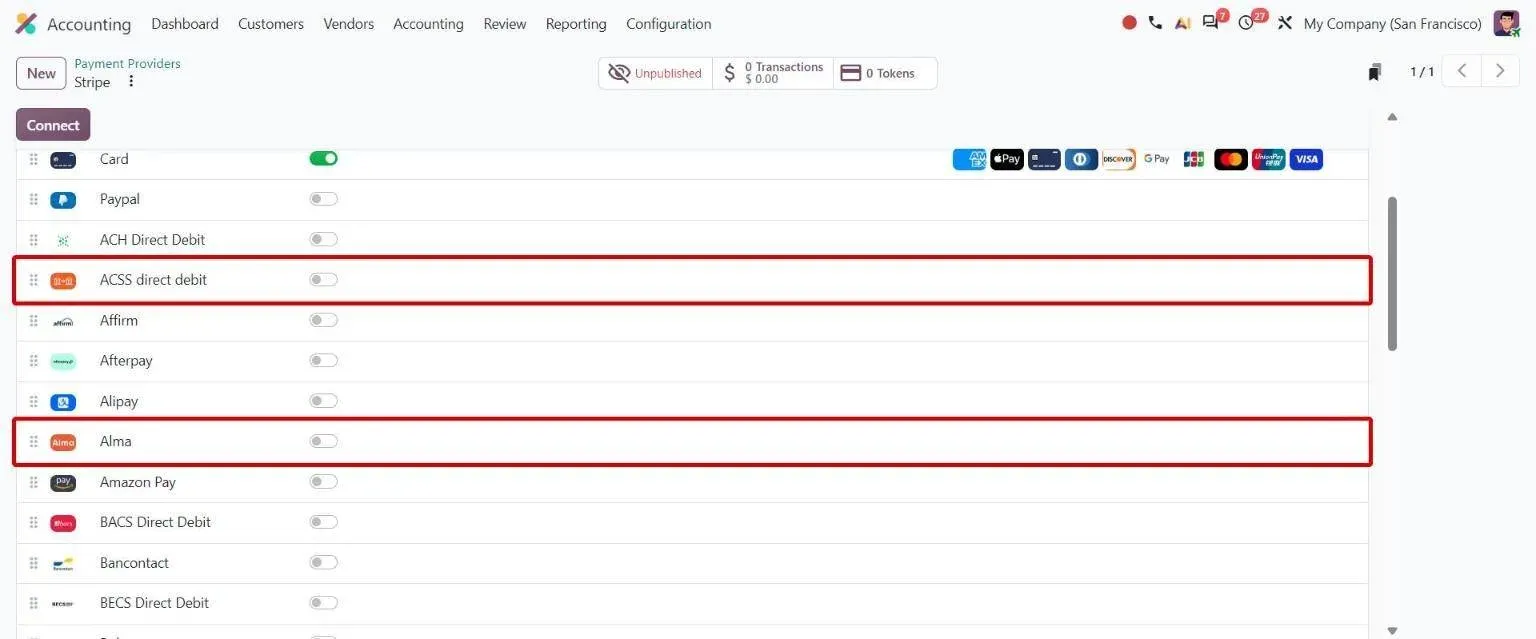Image resolution: width=1536 pixels, height=639 pixels.
Task: Go to the Dashboard menu
Action: pos(185,24)
